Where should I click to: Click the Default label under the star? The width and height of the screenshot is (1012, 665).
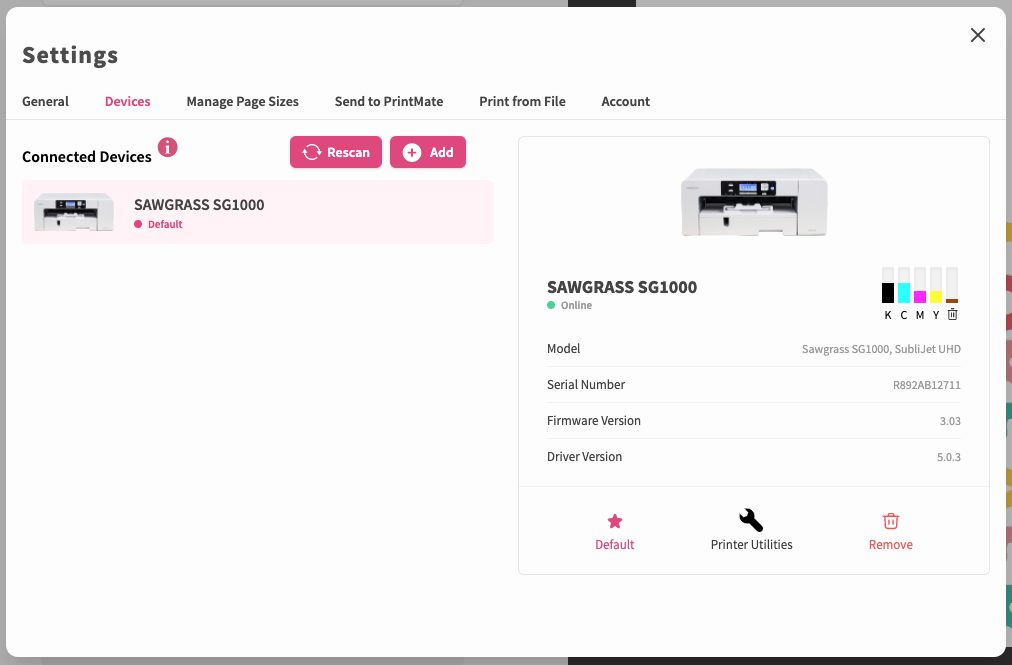614,544
